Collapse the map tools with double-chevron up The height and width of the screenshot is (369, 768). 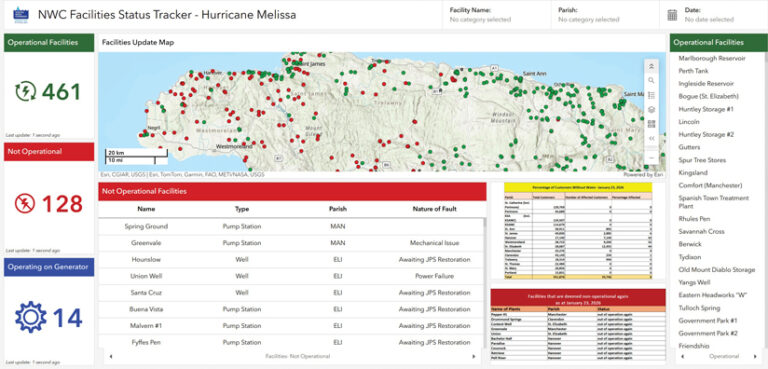(x=651, y=66)
